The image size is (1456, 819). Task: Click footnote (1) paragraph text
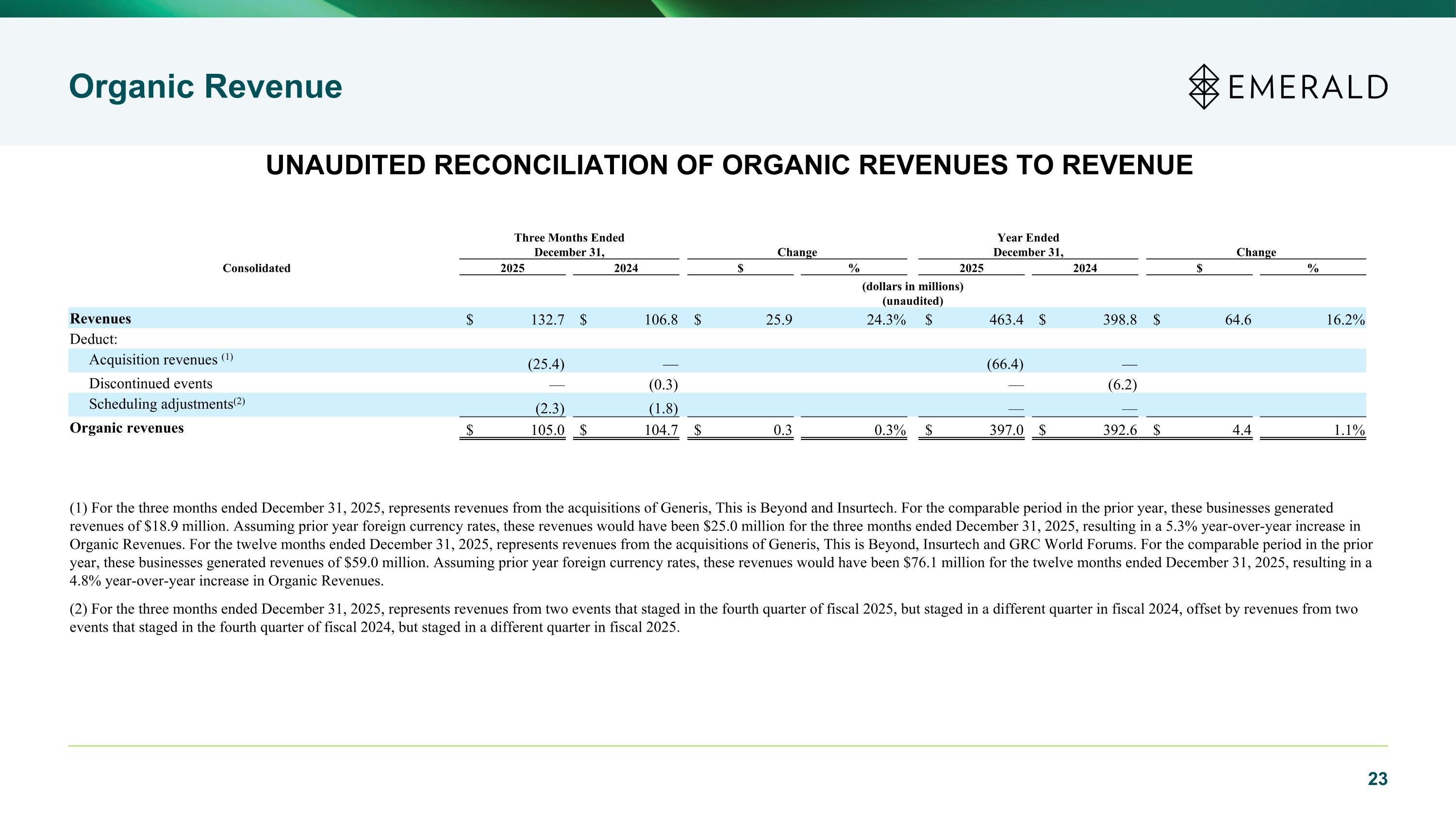(721, 544)
